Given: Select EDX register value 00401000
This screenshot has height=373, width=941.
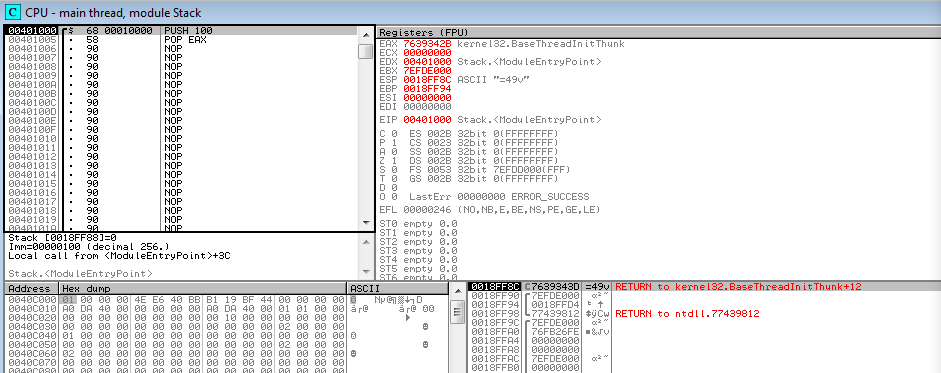Looking at the screenshot, I should coord(427,62).
